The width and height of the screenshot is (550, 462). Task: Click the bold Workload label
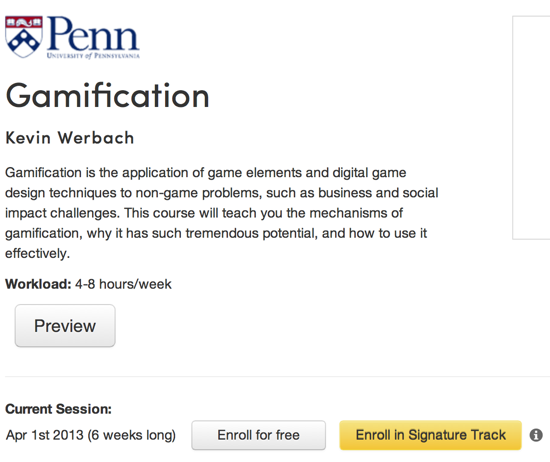coord(38,284)
